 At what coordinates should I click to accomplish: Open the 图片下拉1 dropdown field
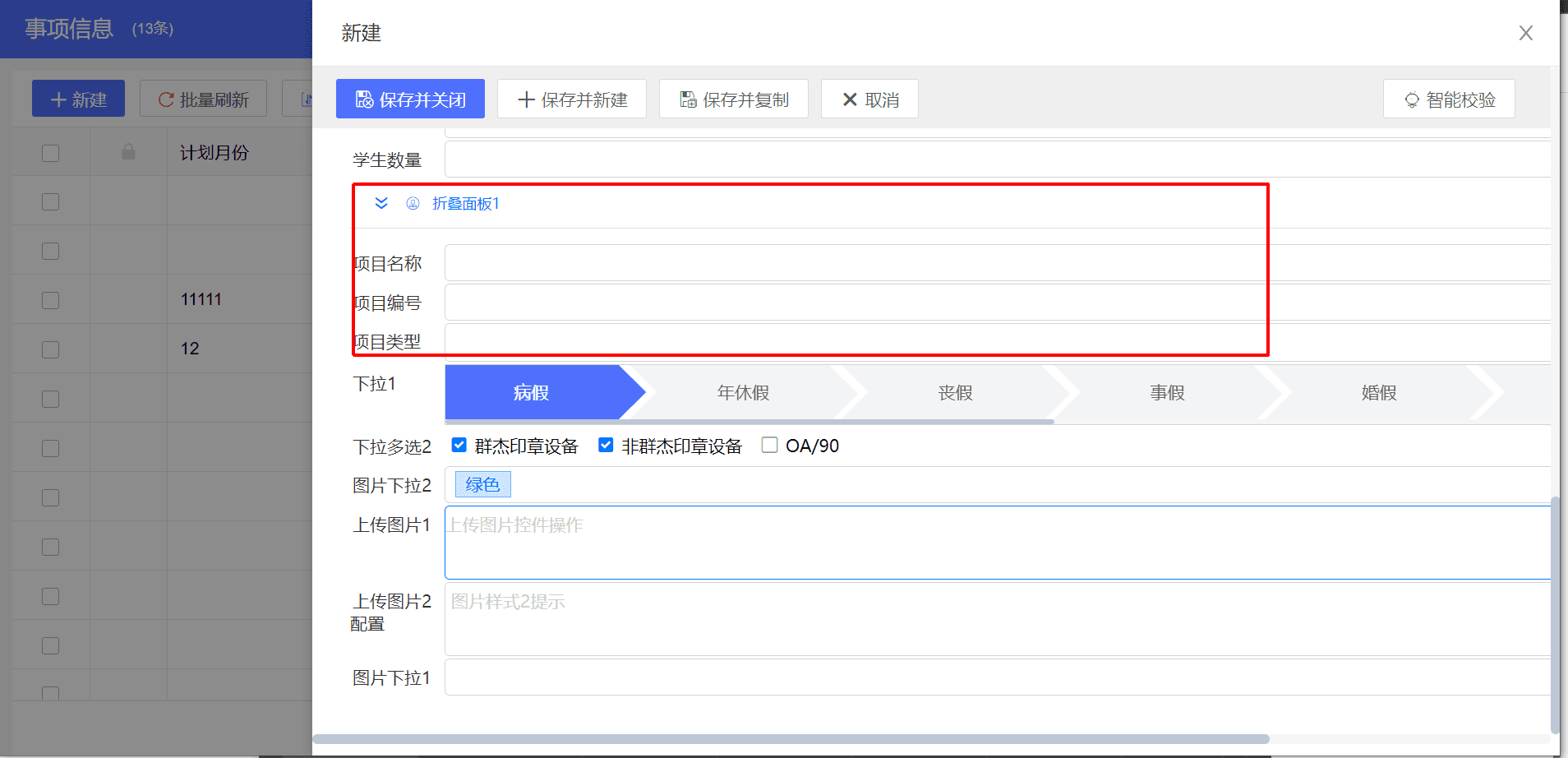pos(997,677)
